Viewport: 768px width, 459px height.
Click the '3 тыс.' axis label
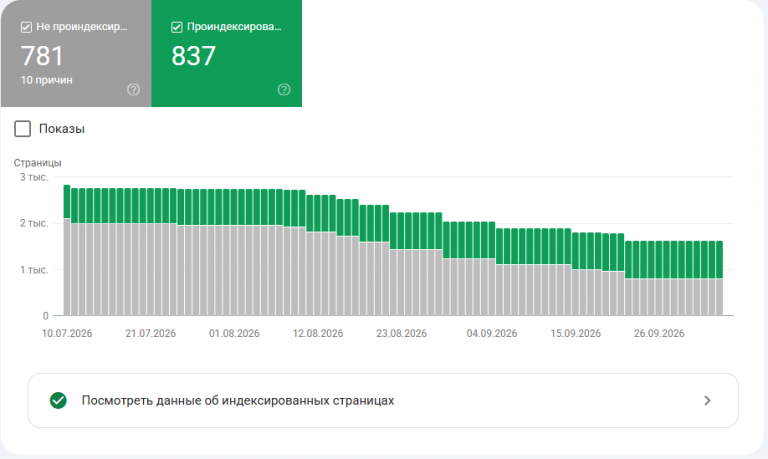pyautogui.click(x=34, y=177)
